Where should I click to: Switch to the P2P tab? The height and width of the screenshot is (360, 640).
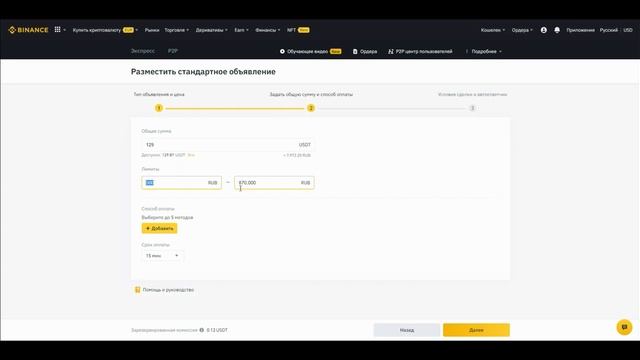(x=173, y=51)
